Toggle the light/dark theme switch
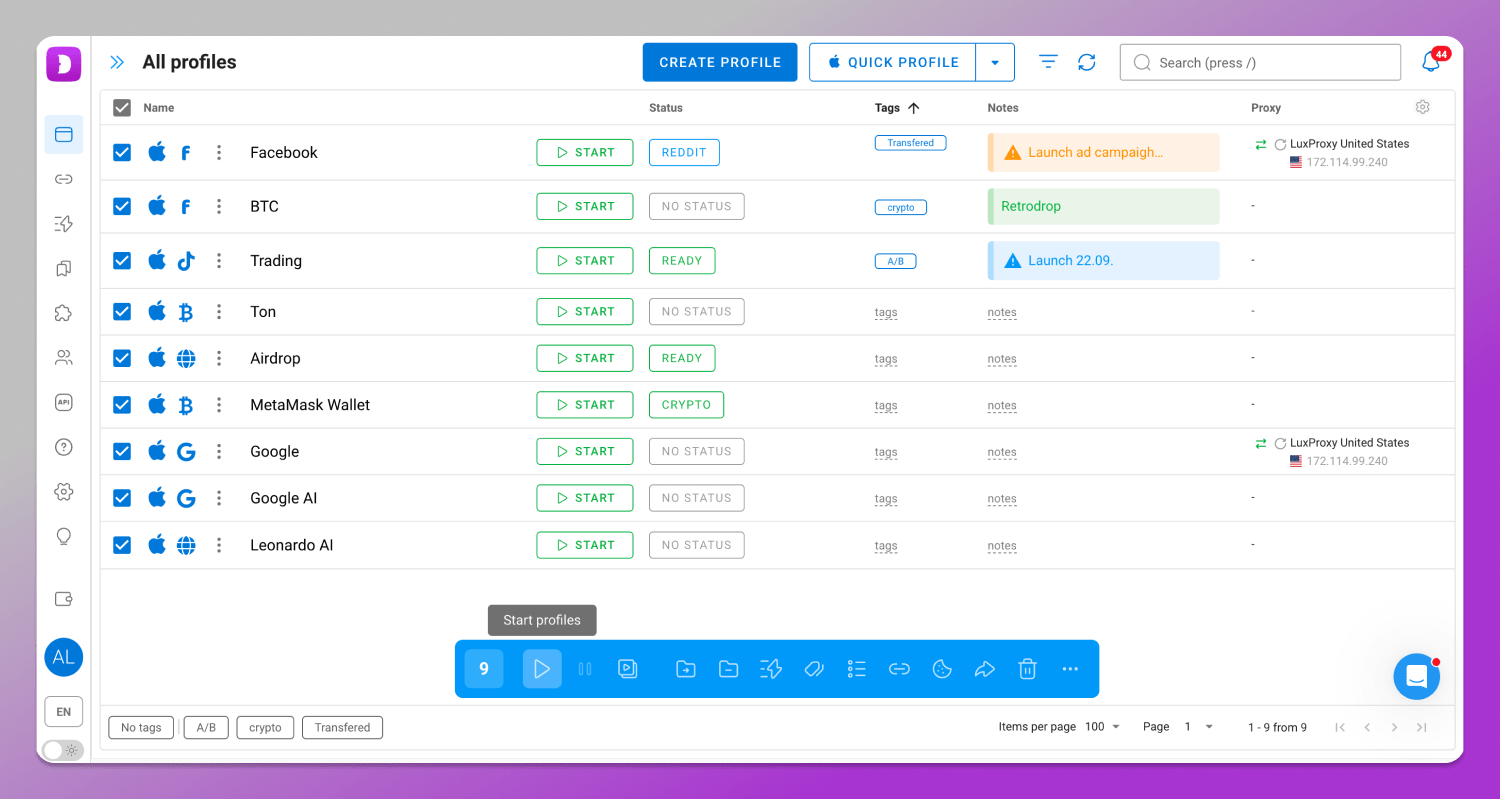1500x799 pixels. point(63,750)
